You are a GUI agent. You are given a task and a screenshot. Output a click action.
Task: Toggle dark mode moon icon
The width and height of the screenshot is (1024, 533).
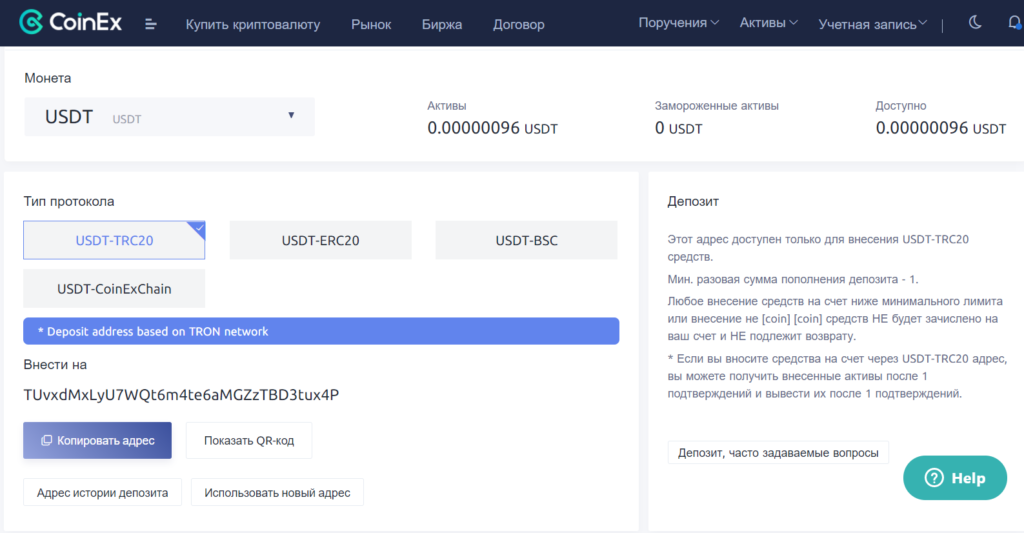tap(975, 22)
